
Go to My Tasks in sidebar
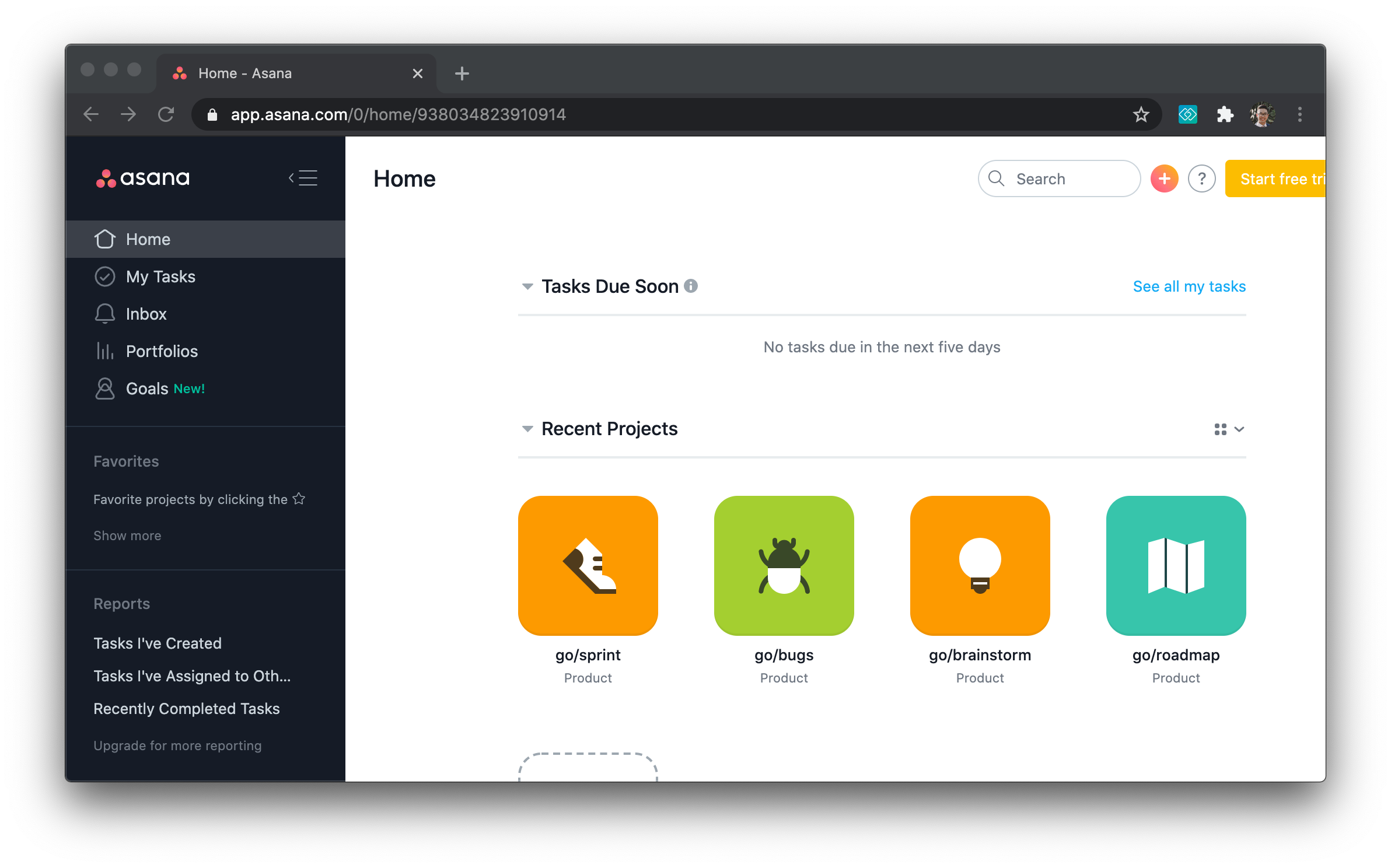[x=160, y=276]
